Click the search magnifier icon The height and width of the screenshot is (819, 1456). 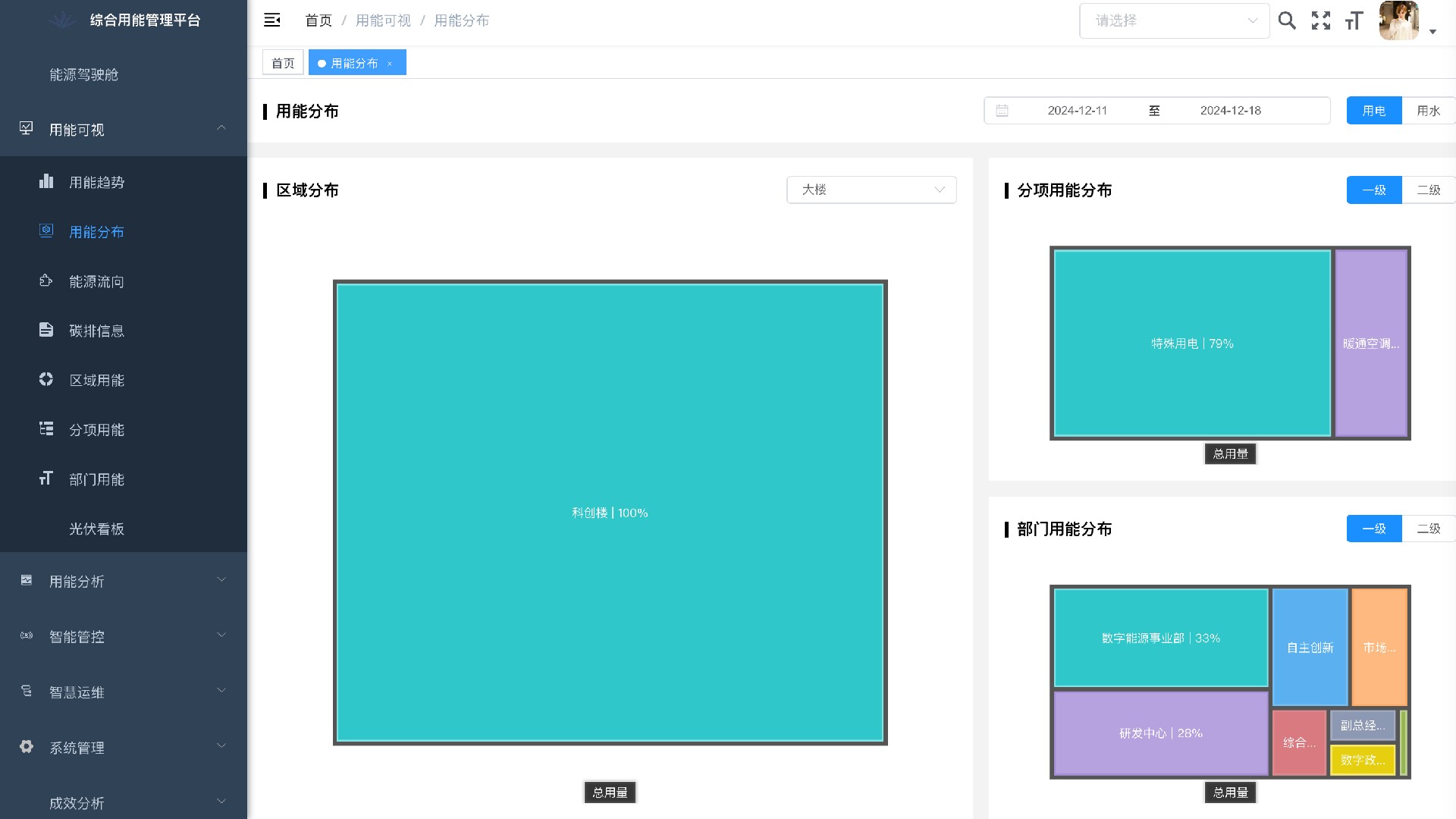coord(1286,20)
